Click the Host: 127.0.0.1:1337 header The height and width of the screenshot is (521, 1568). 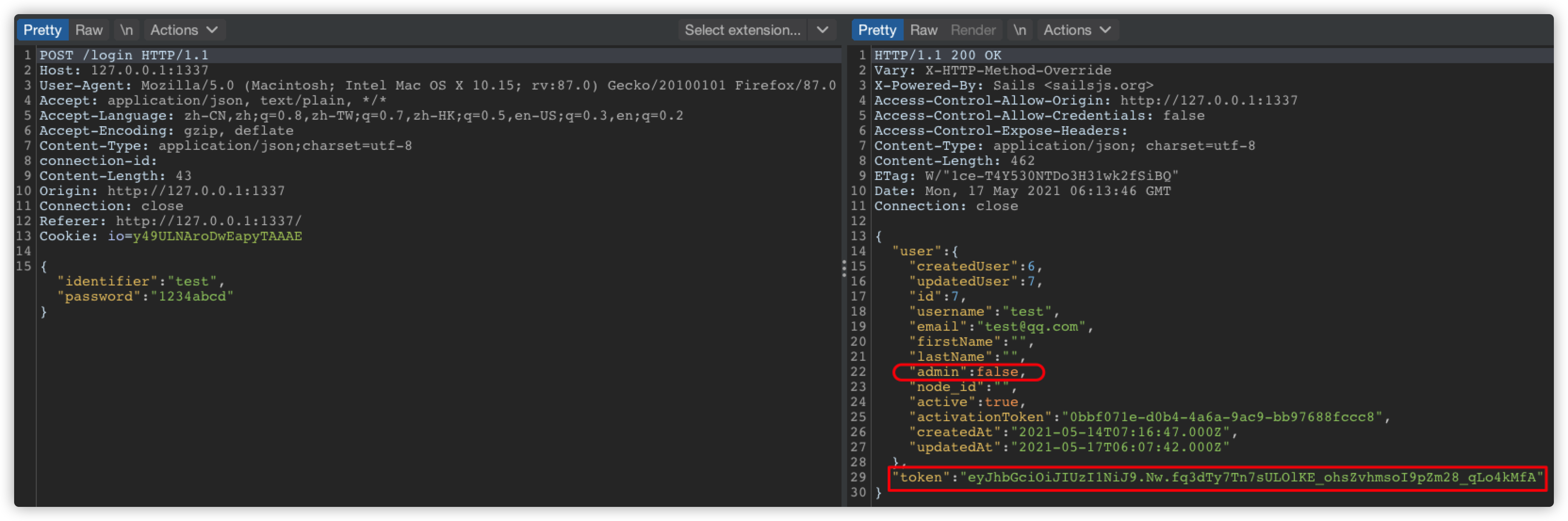coord(124,70)
